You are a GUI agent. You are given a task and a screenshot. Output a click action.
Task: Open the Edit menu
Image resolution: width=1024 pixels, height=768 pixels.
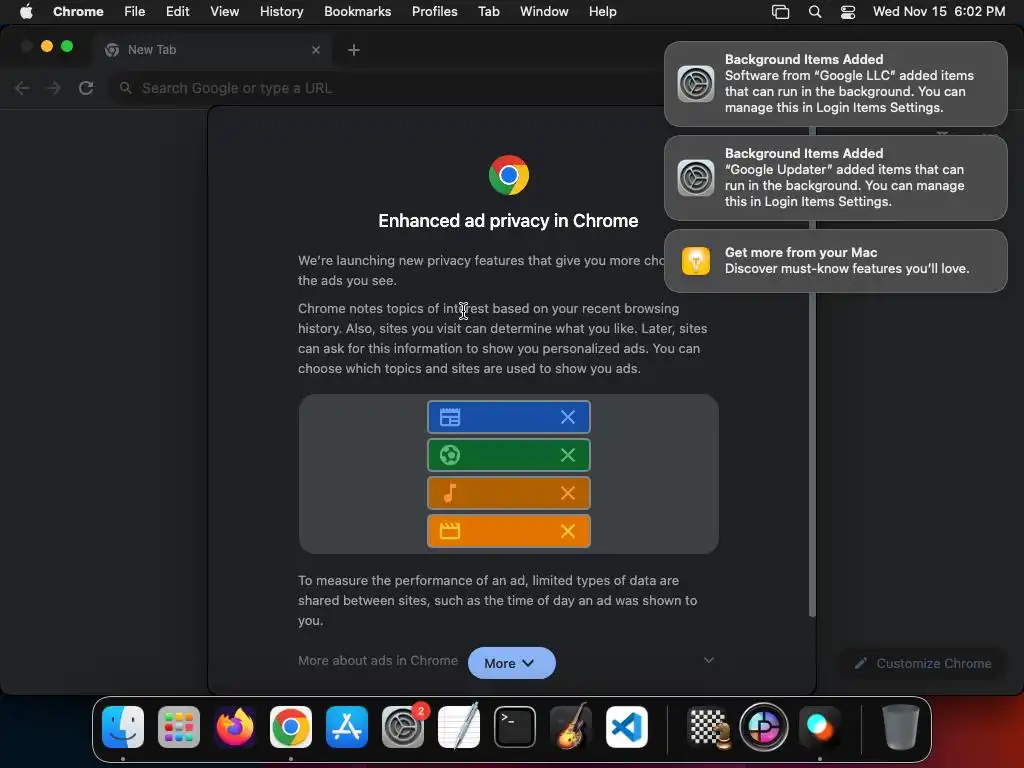[178, 11]
